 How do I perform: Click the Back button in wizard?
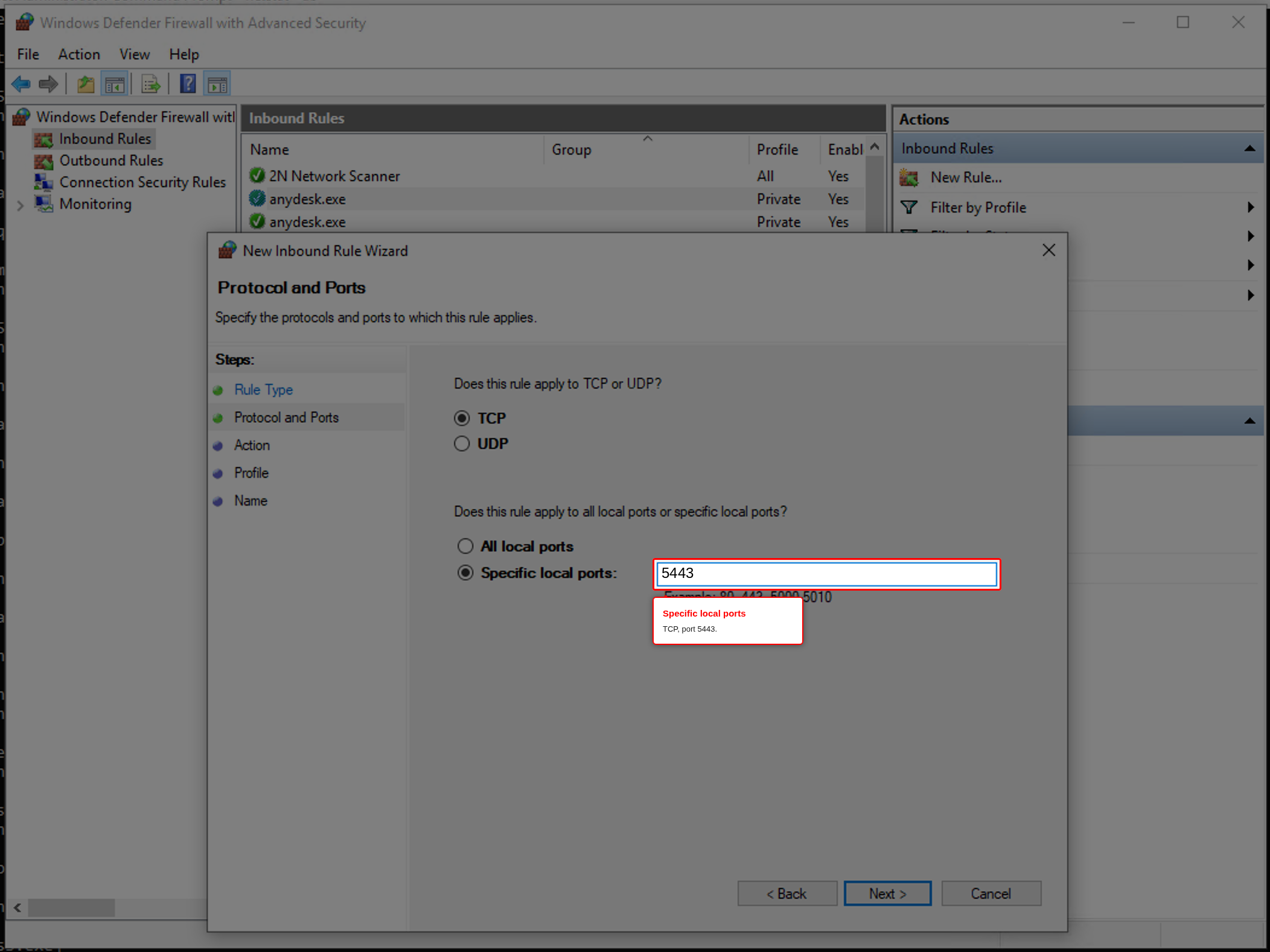coord(787,893)
